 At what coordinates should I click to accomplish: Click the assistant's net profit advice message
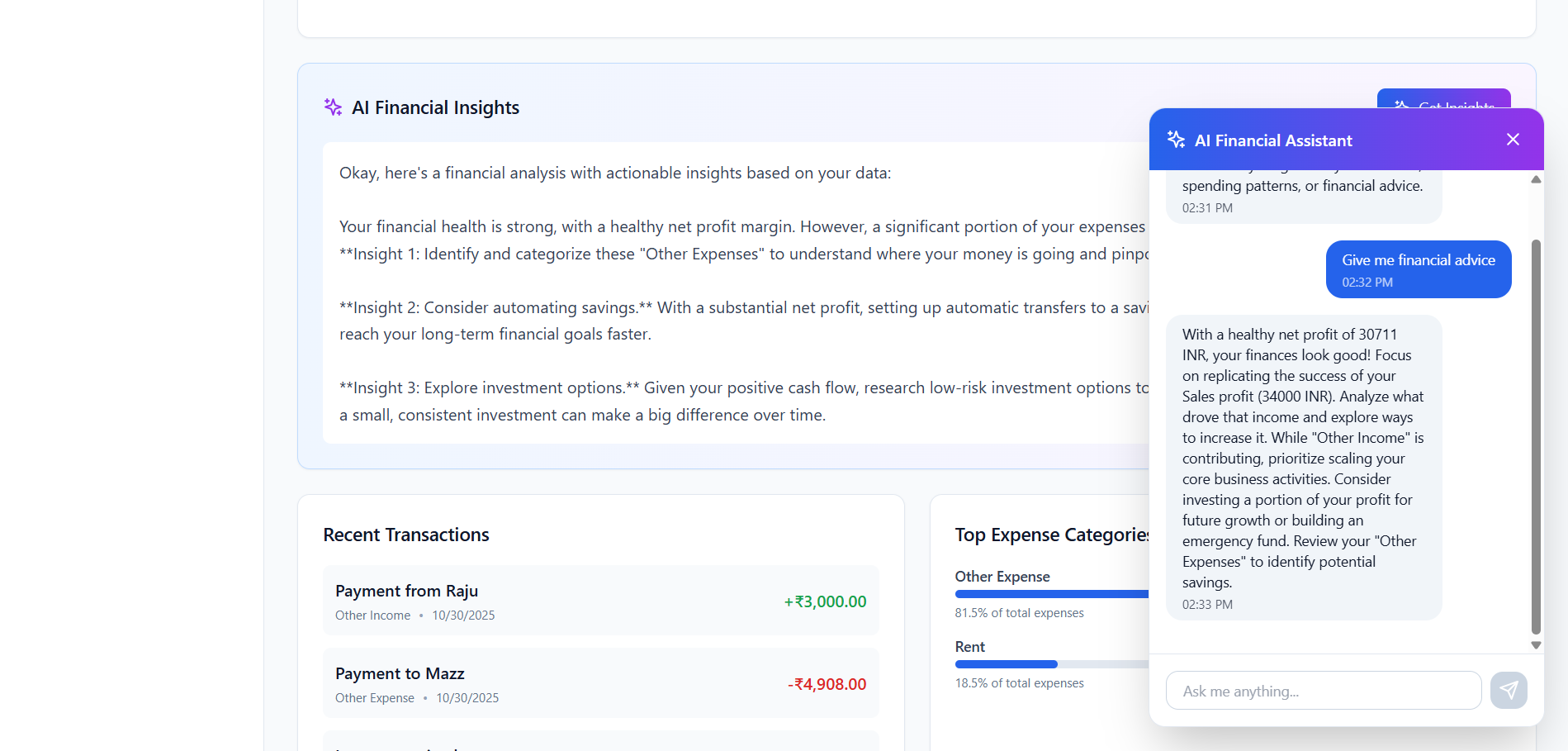1304,468
